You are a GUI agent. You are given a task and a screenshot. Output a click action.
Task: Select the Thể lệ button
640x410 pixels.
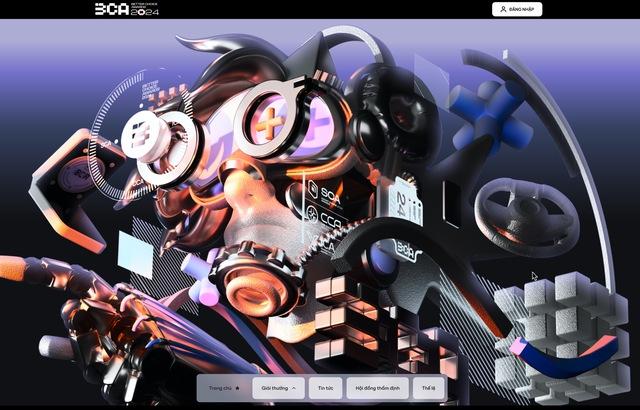(429, 387)
